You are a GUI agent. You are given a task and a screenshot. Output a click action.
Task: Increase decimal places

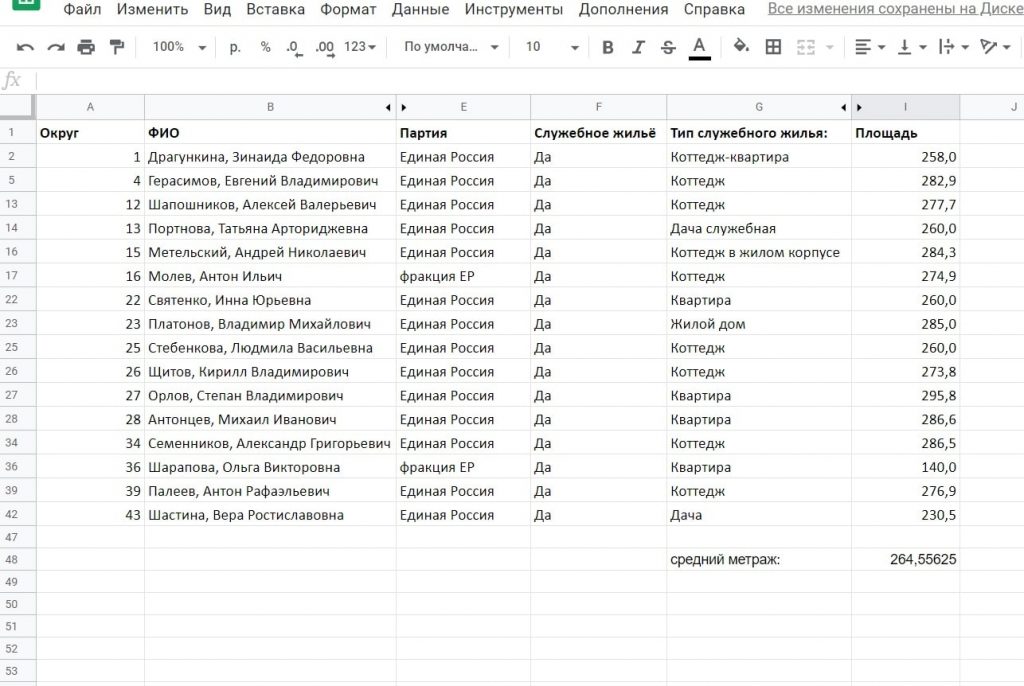pyautogui.click(x=325, y=48)
